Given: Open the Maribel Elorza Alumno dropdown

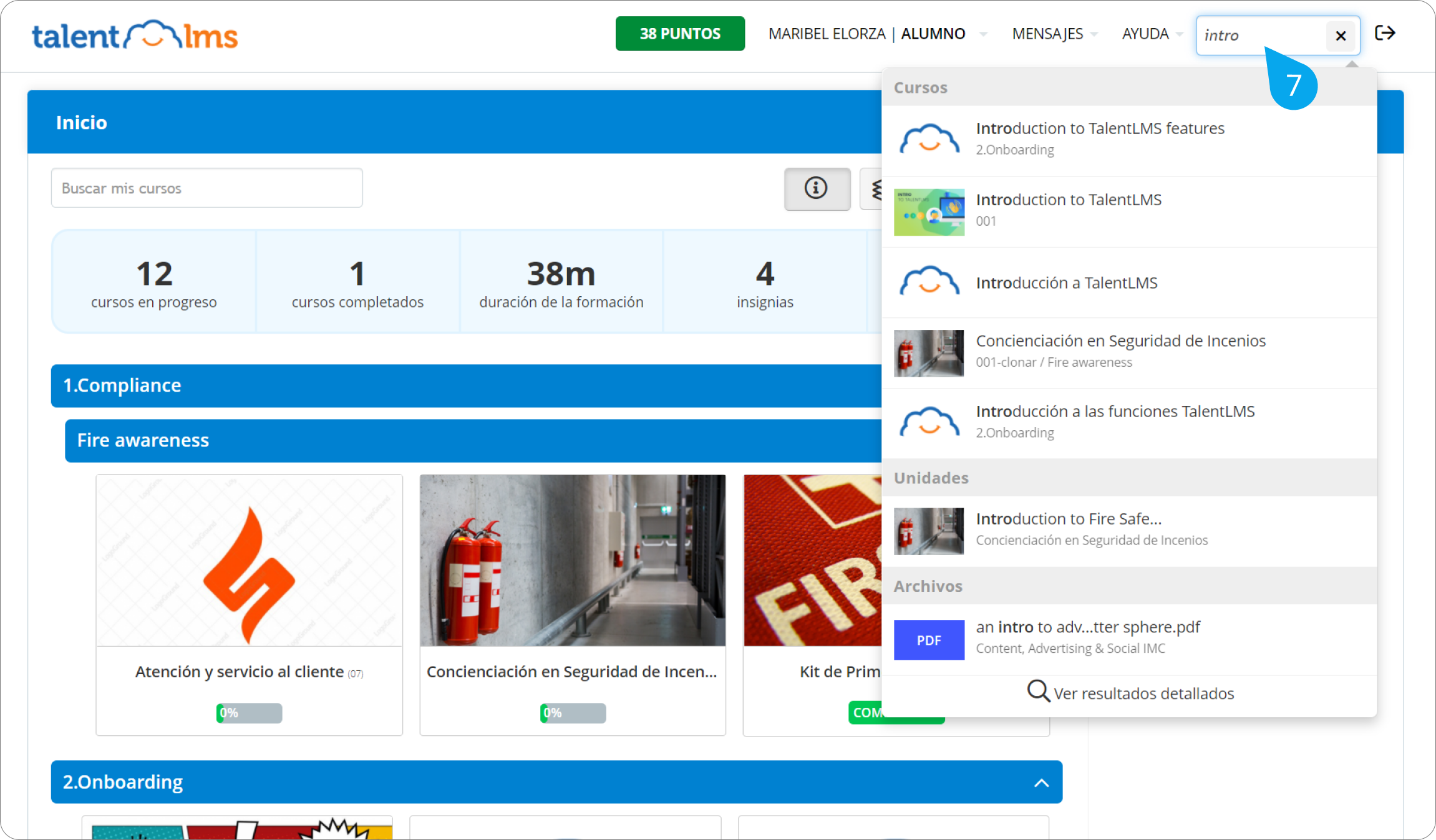Looking at the screenshot, I should click(x=877, y=34).
